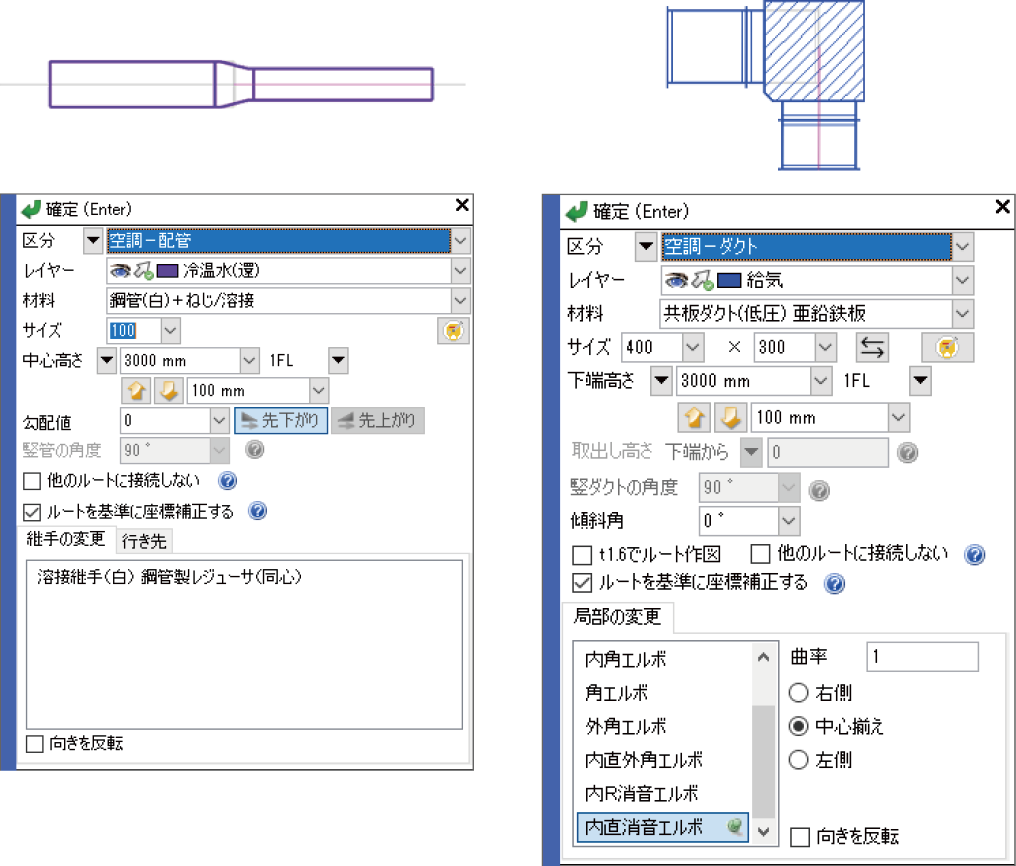
Task: Open the 区分 dropdown showing 空調－ダクト
Action: tap(961, 246)
